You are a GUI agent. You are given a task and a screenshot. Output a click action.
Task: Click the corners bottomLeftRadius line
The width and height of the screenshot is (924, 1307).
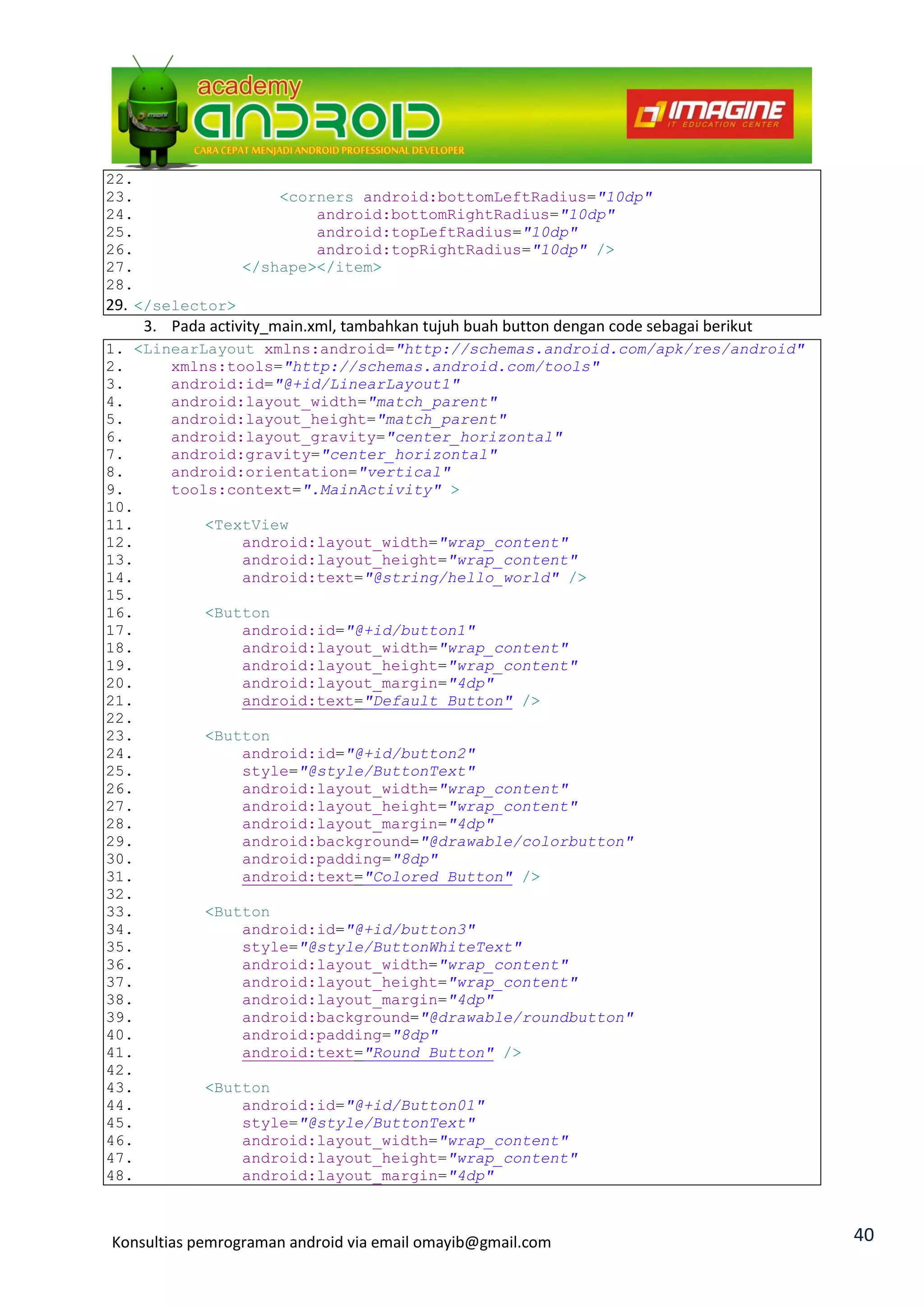pyautogui.click(x=466, y=197)
